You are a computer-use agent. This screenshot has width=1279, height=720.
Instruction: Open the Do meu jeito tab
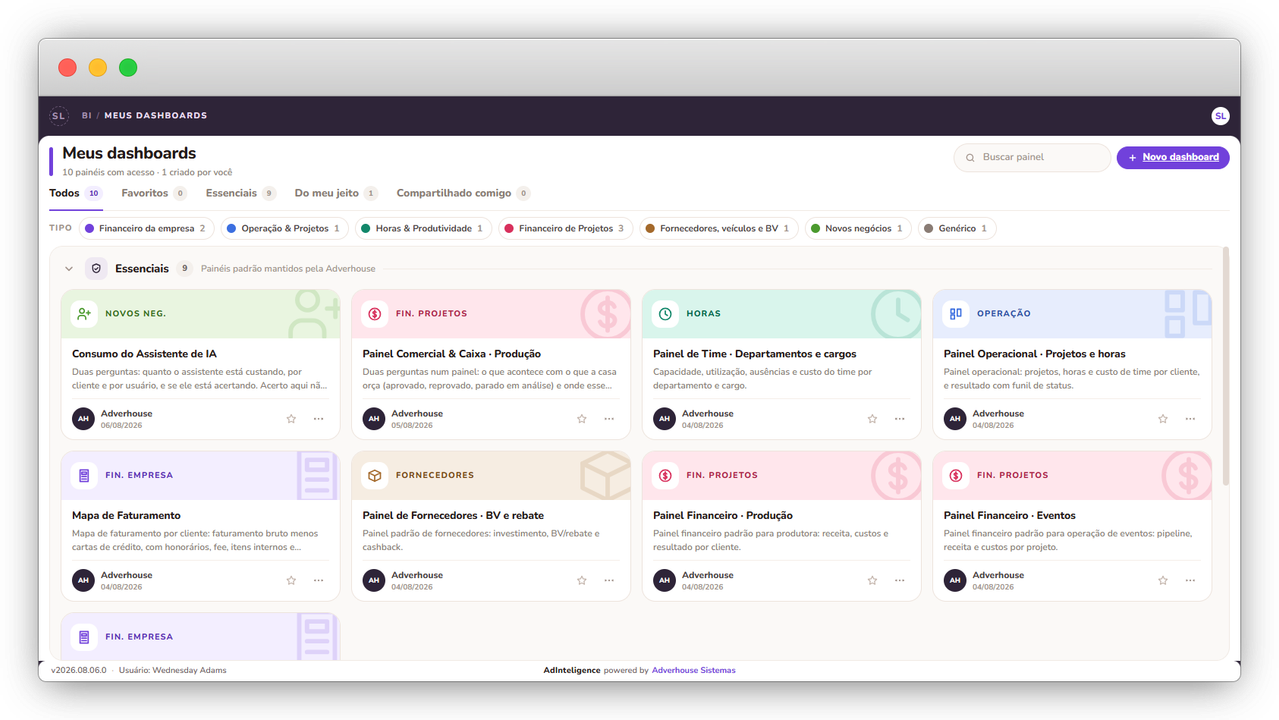pos(336,193)
